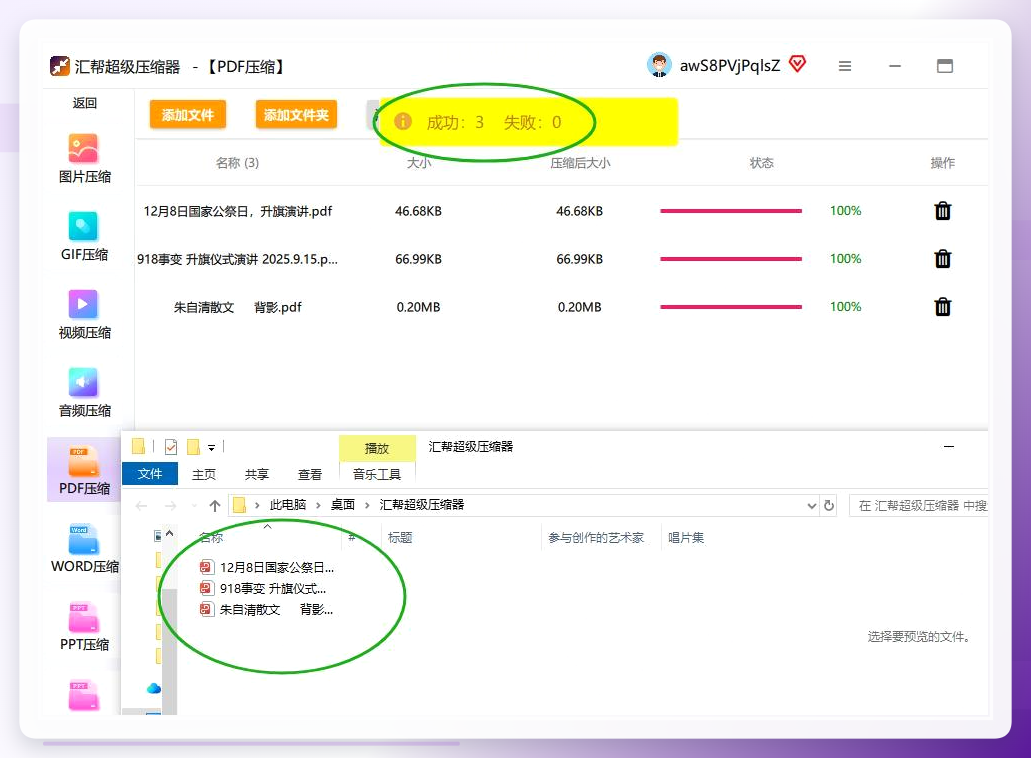Expand the recent locations dropdown in Explorer

click(x=194, y=506)
